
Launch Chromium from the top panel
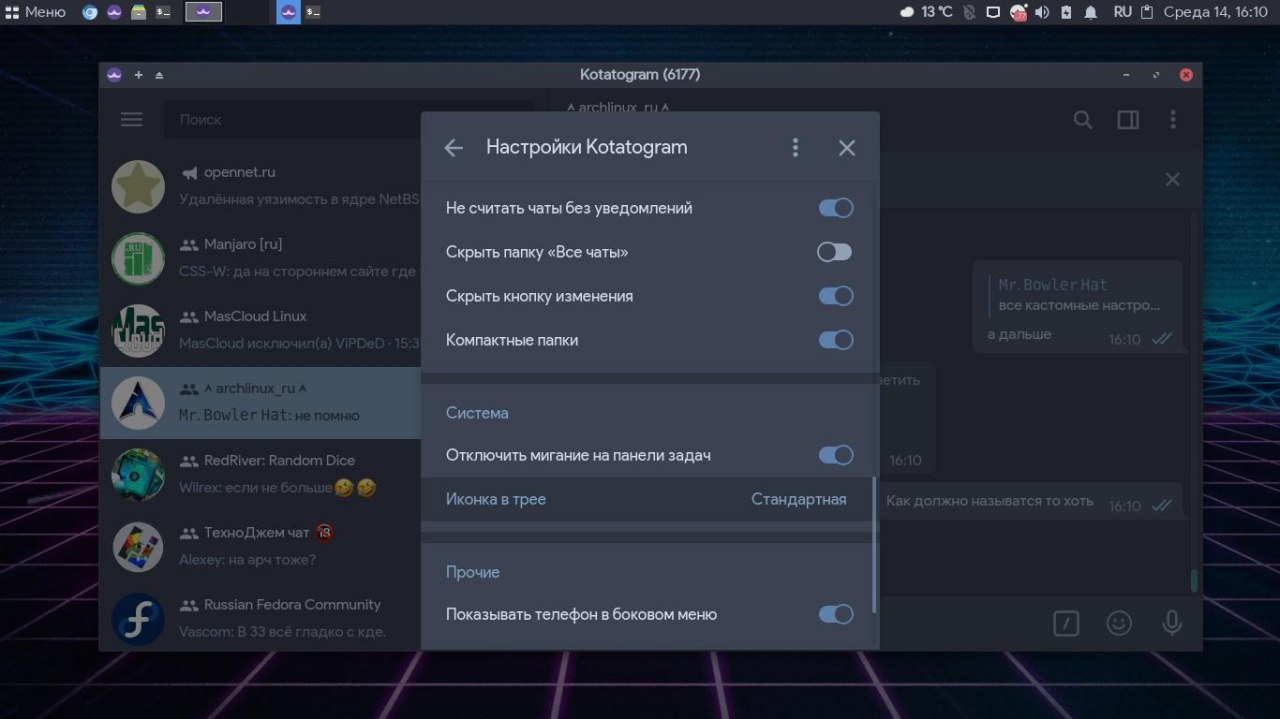point(90,12)
